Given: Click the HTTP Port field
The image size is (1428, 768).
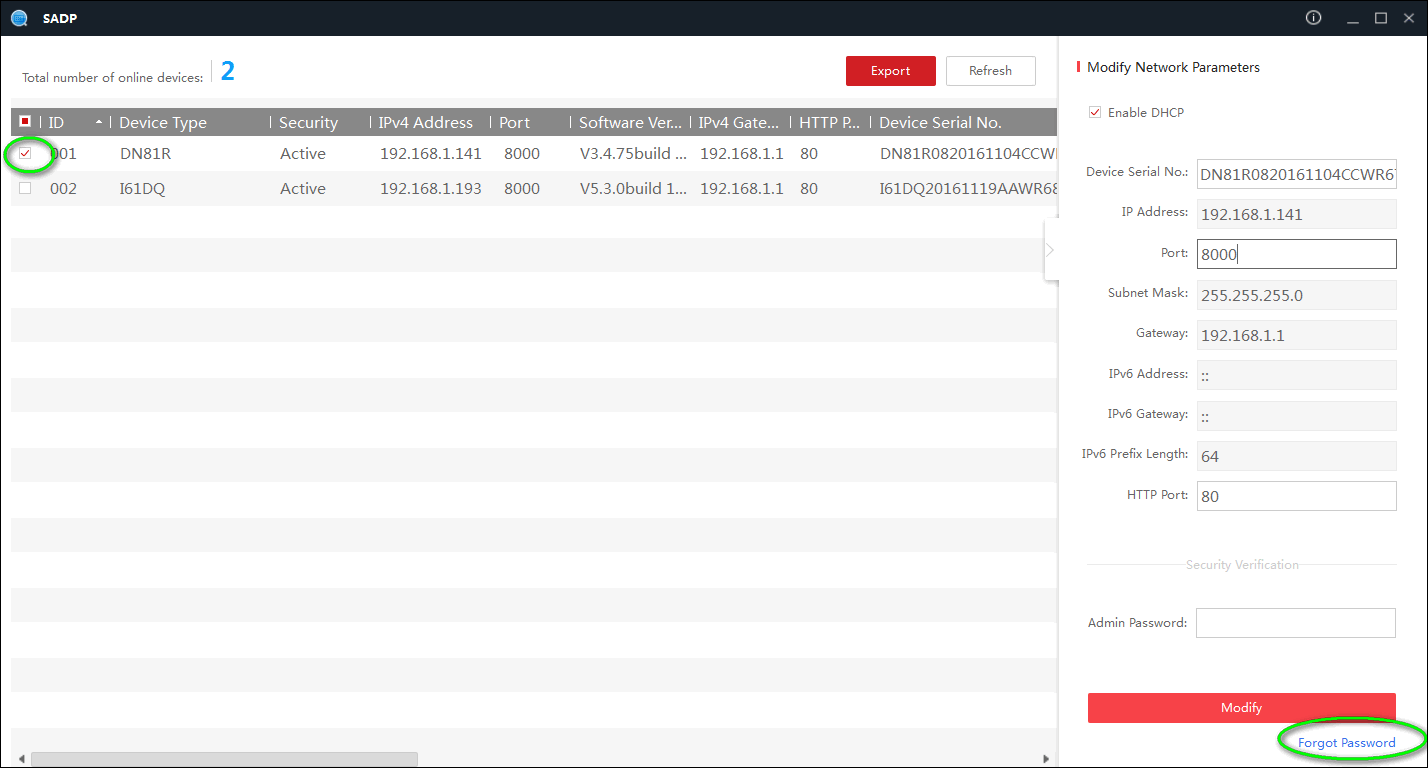Looking at the screenshot, I should (1296, 495).
